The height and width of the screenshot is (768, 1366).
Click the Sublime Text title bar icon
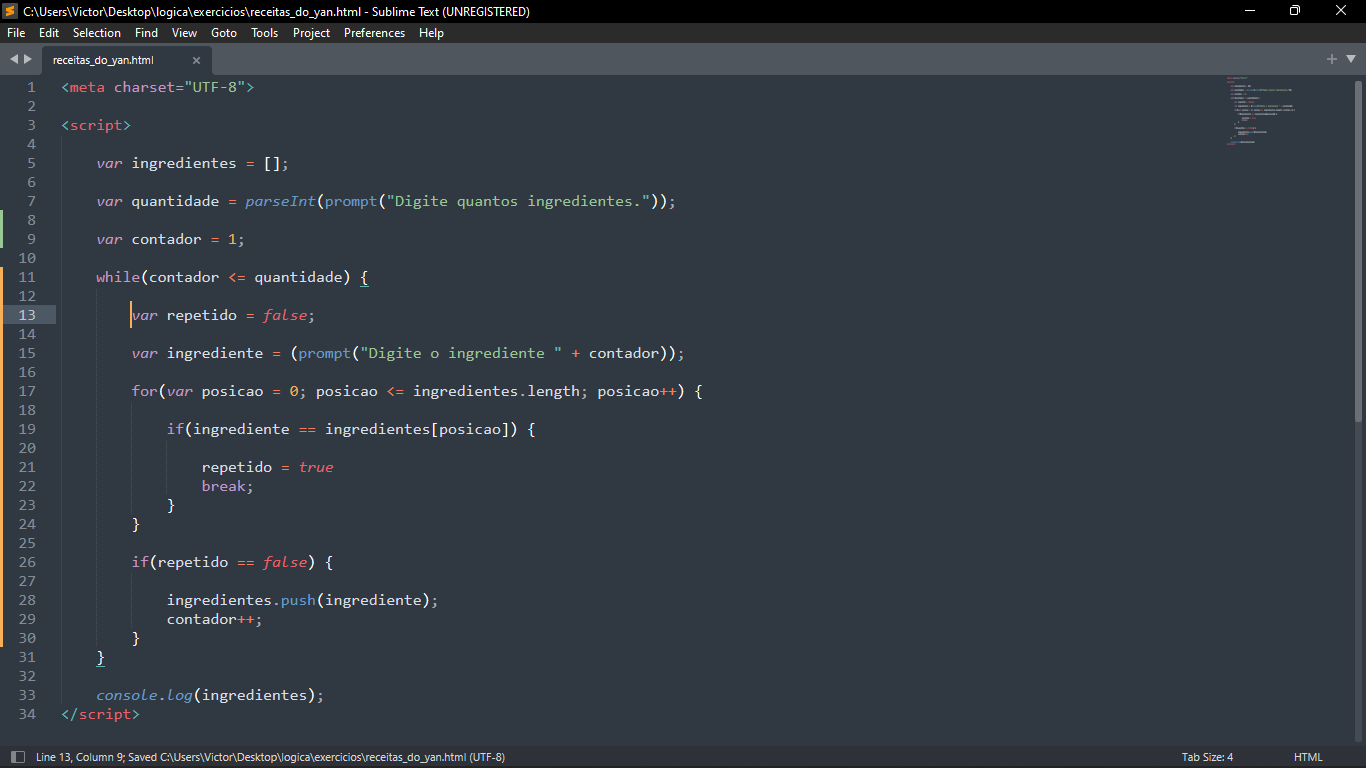(x=10, y=11)
